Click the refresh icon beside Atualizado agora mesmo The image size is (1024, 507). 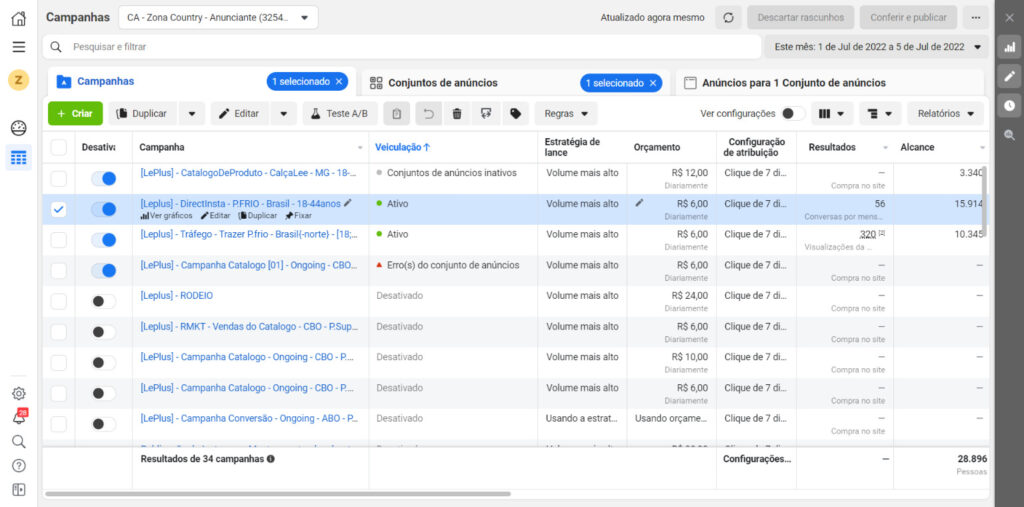tap(728, 18)
